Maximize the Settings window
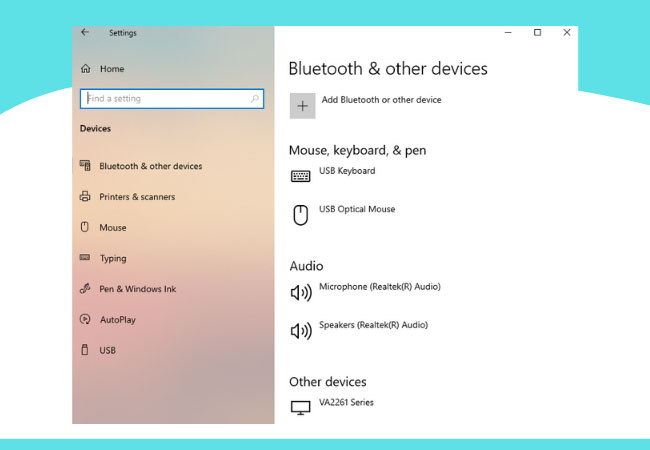Image resolution: width=650 pixels, height=450 pixels. [537, 32]
